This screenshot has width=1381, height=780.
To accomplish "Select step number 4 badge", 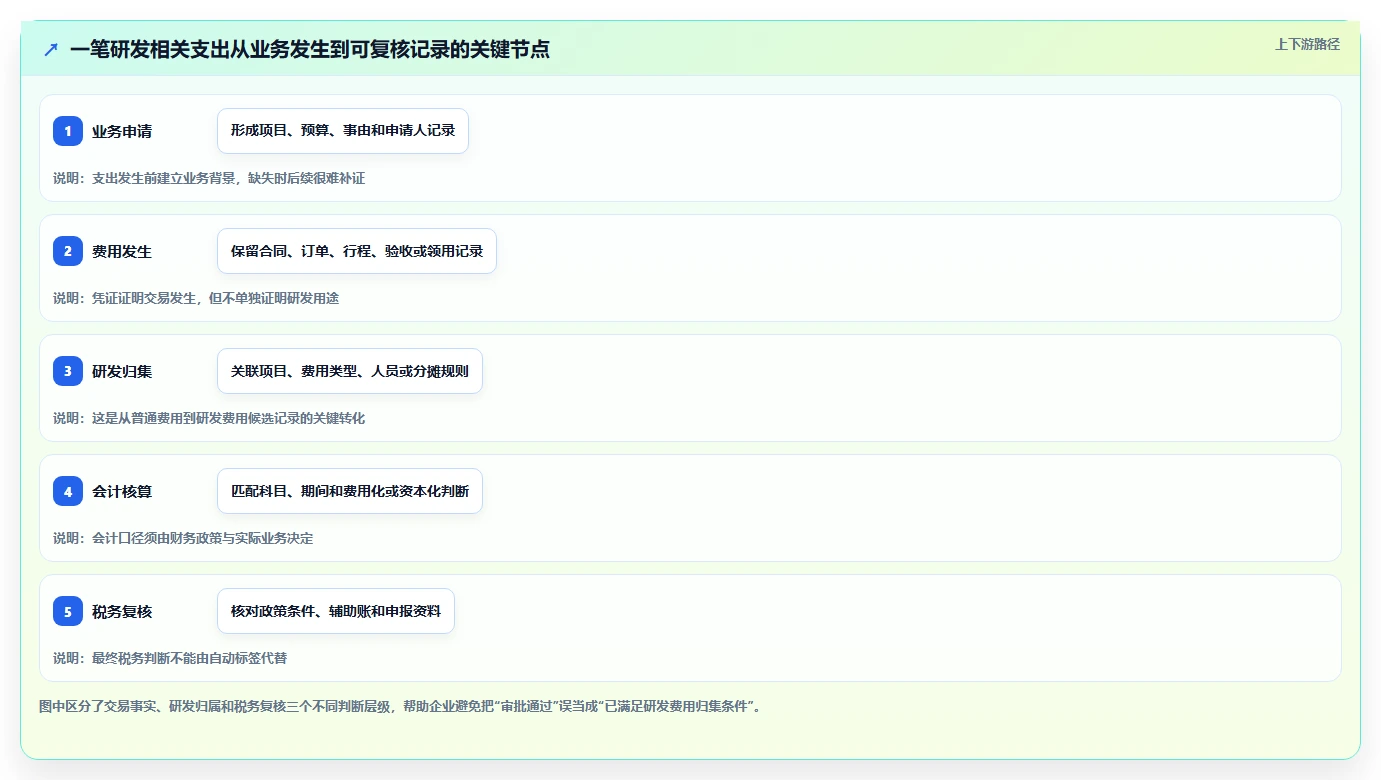I will click(x=68, y=491).
